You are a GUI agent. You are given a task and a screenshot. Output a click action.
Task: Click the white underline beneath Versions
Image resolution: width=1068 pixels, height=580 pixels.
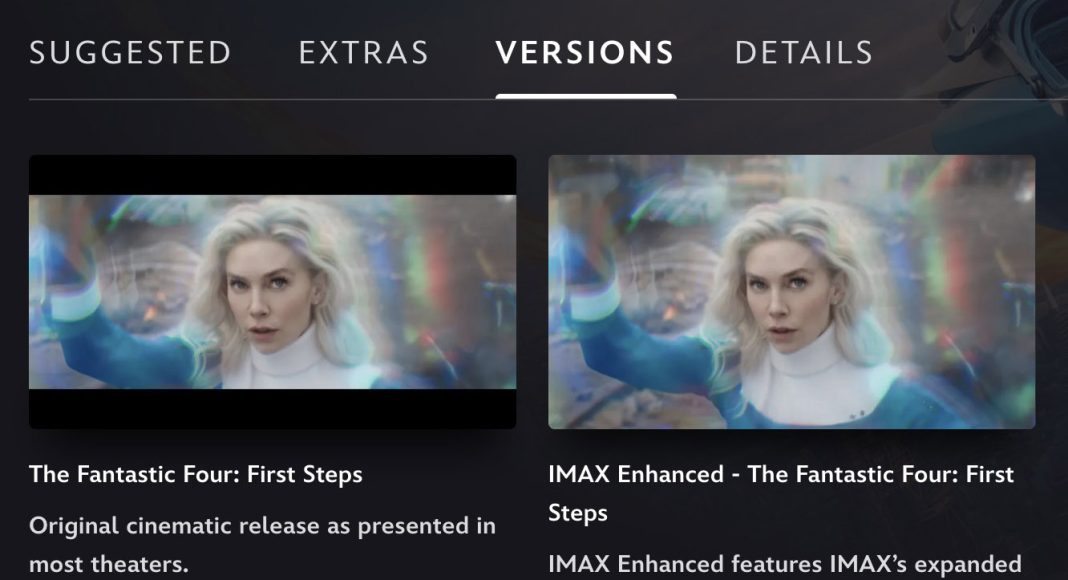586,97
